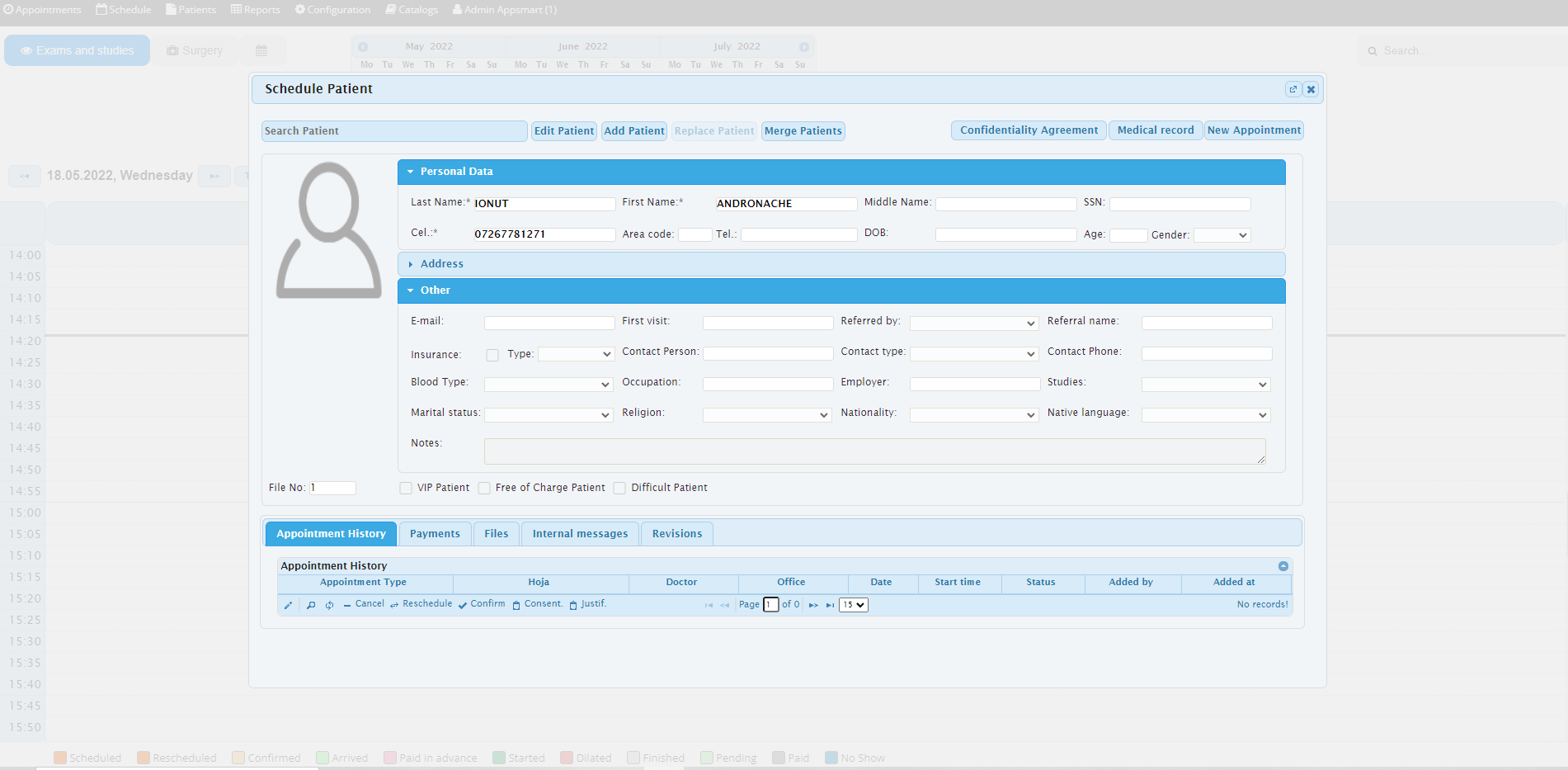Screen dimensions: 1568x770
Task: Open Reports in top navigation
Action: (x=256, y=10)
